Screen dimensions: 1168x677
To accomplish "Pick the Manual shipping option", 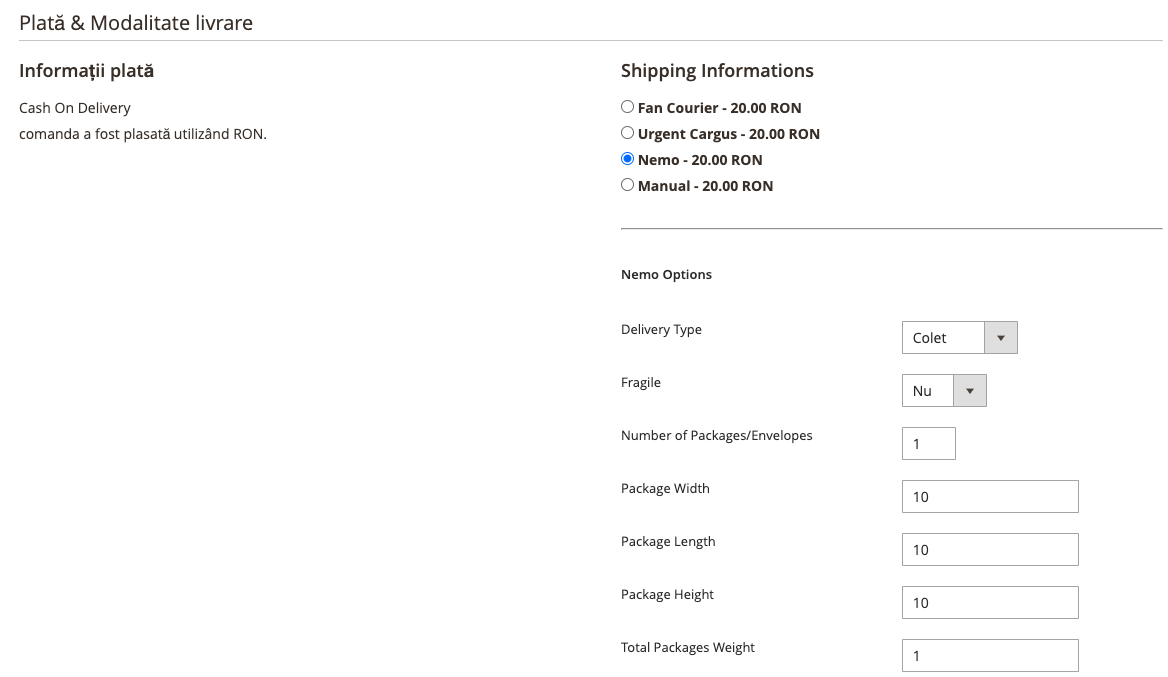I will (x=627, y=185).
